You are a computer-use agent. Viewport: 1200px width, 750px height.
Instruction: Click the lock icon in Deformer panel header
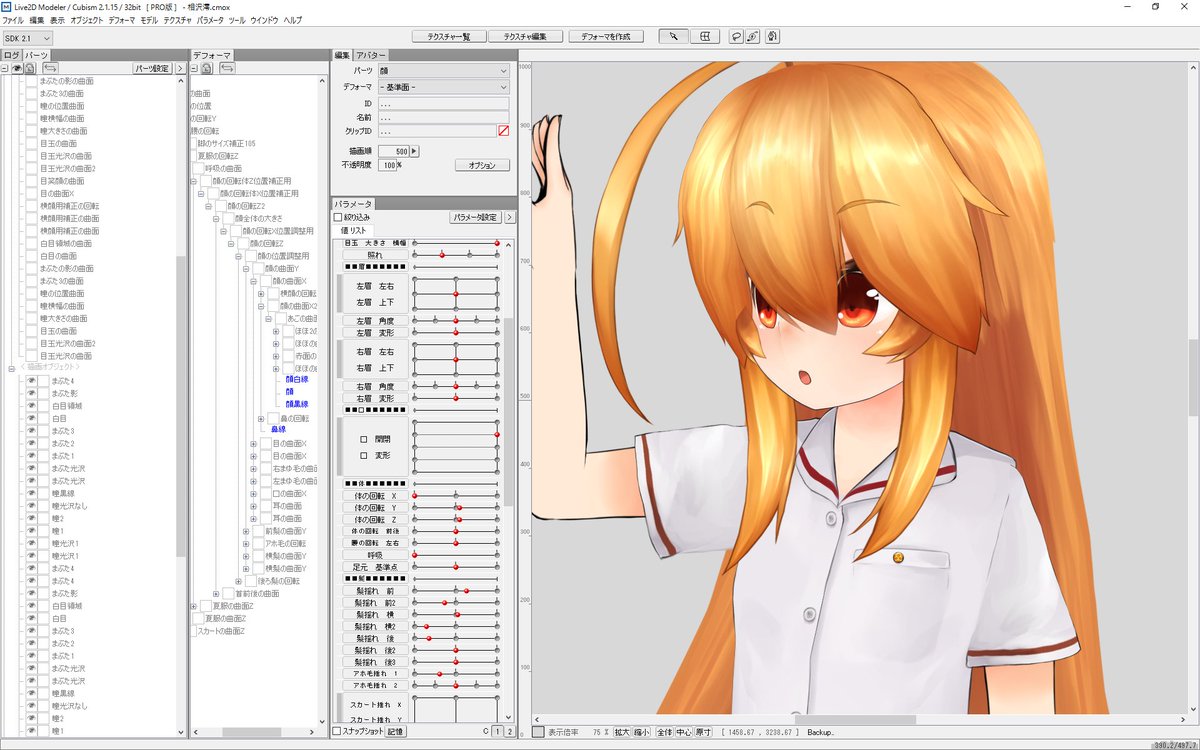(206, 69)
